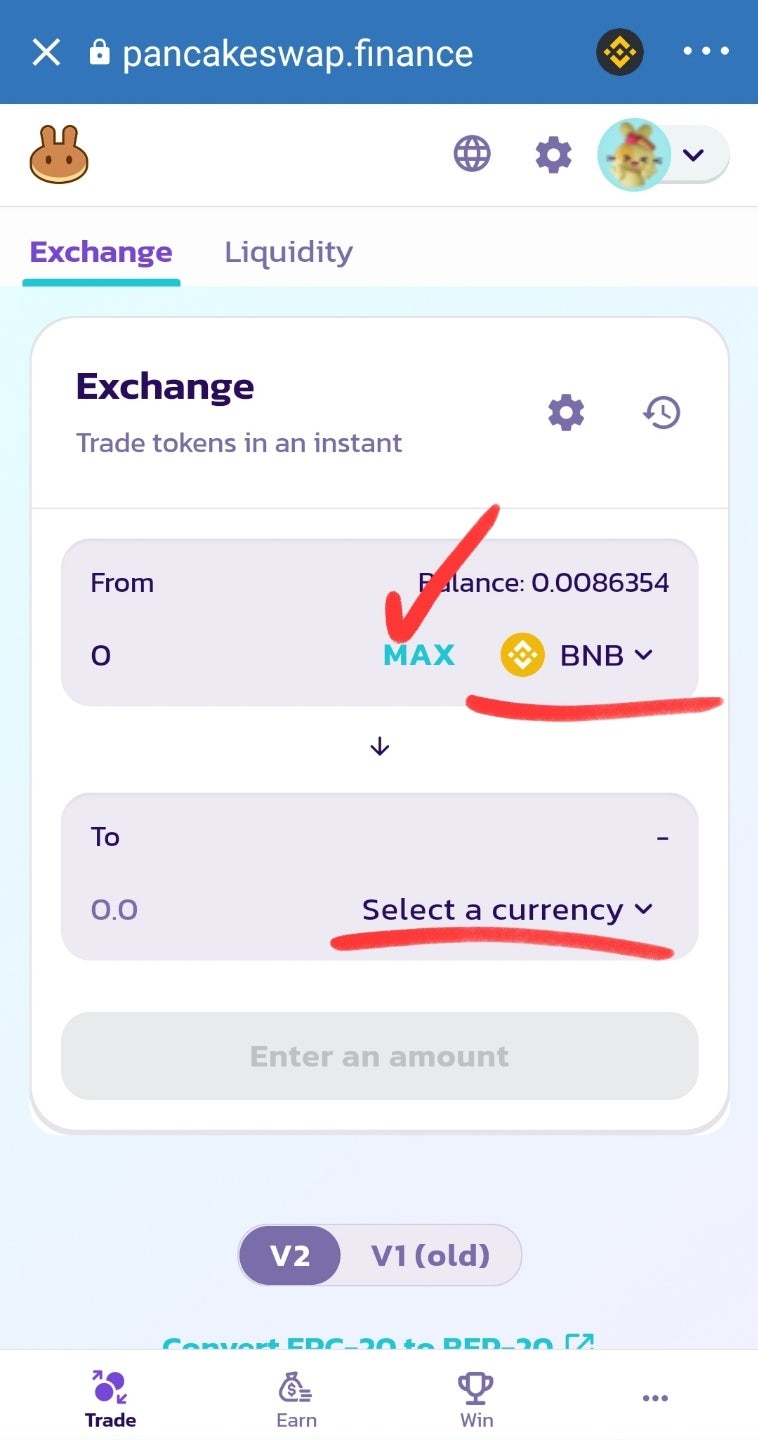Click the PancakeSwap bunny logo
This screenshot has width=758, height=1440.
59,155
